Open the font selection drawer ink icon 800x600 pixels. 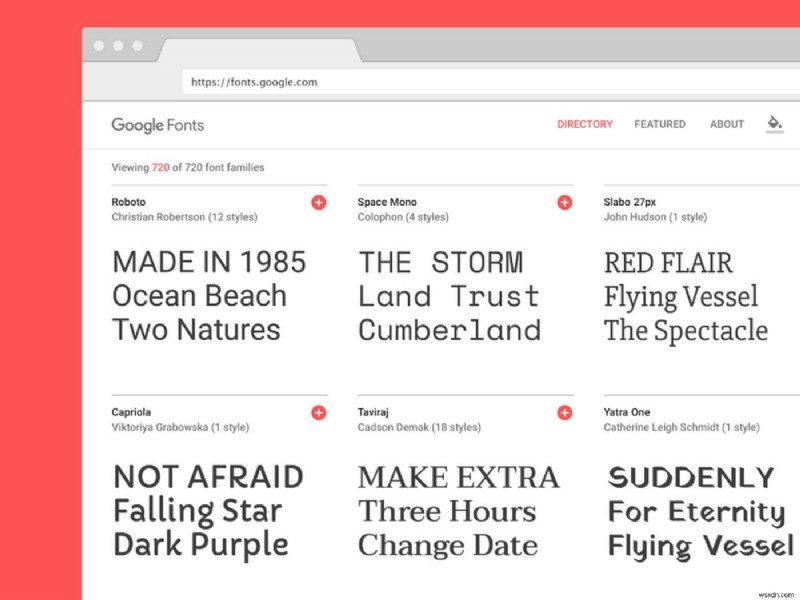(774, 122)
